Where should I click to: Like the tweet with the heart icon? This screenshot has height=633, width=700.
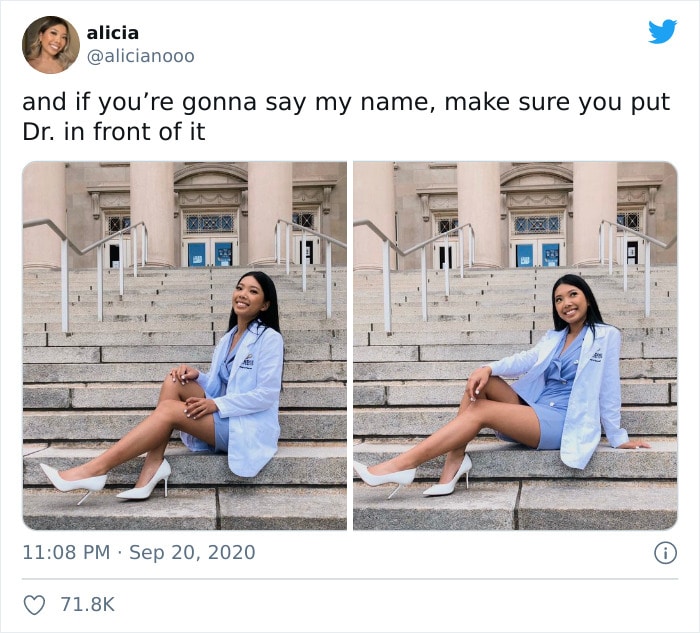[34, 605]
